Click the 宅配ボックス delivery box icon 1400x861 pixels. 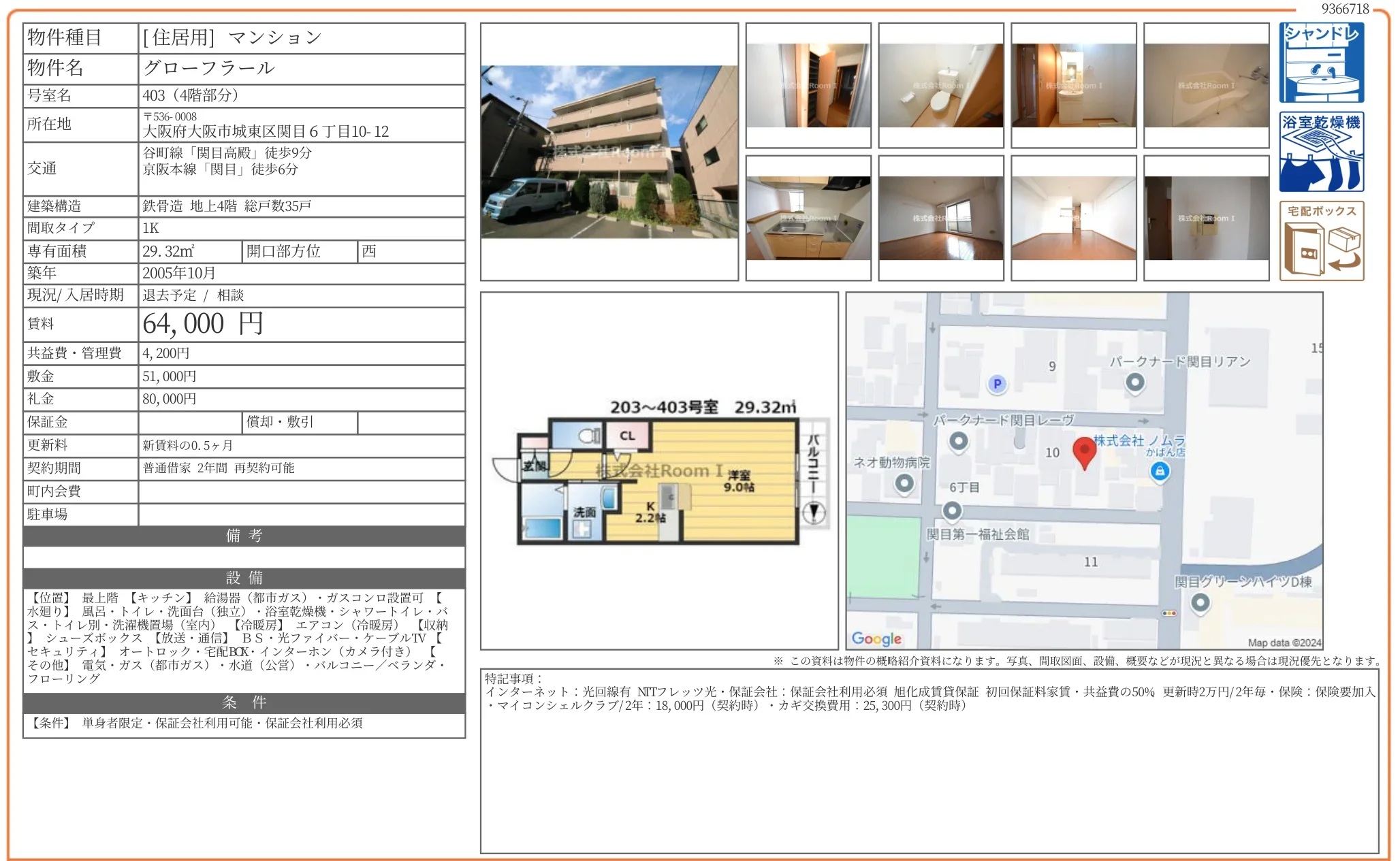coord(1321,240)
